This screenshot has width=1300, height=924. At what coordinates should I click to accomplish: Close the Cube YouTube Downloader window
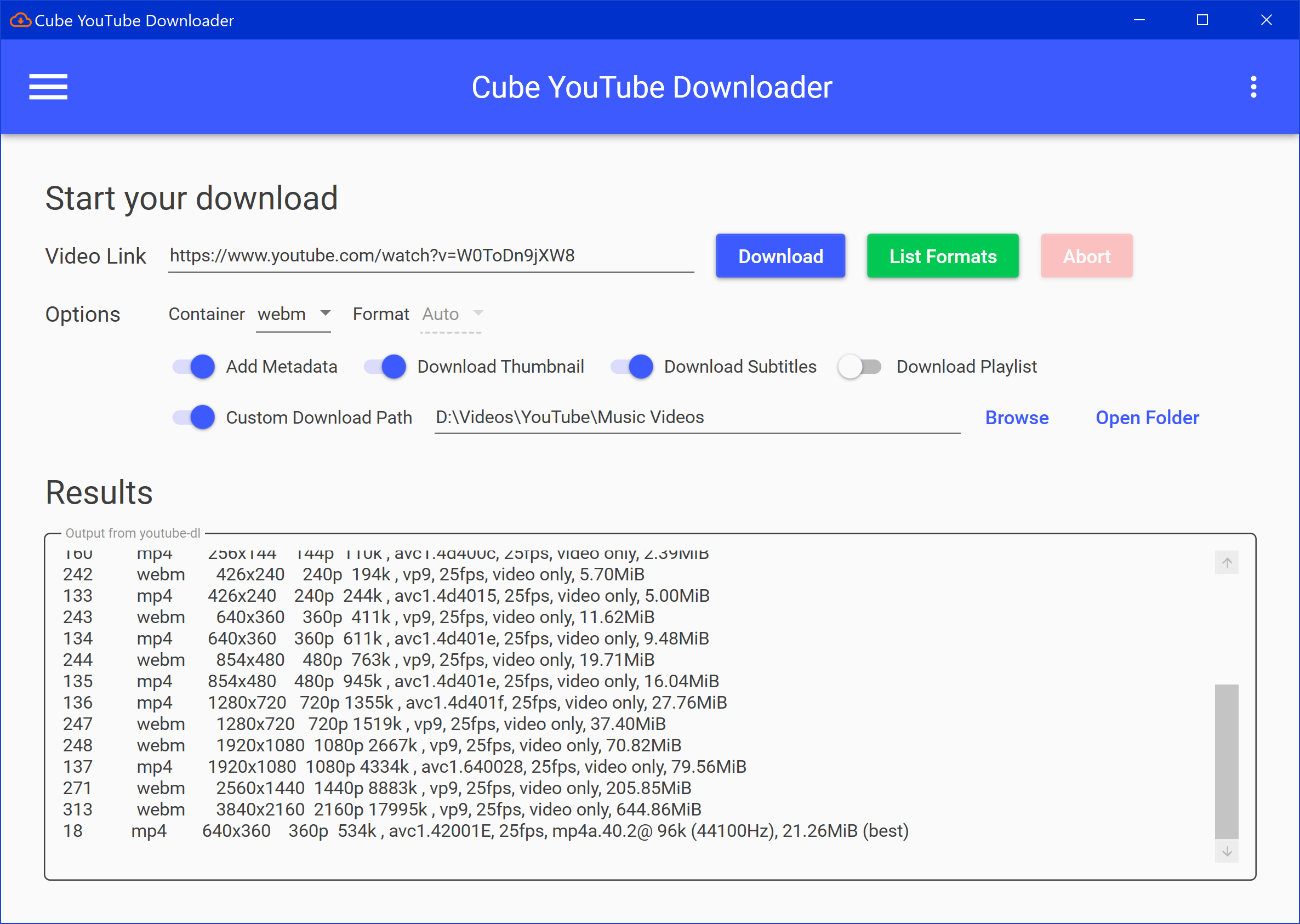coord(1266,20)
